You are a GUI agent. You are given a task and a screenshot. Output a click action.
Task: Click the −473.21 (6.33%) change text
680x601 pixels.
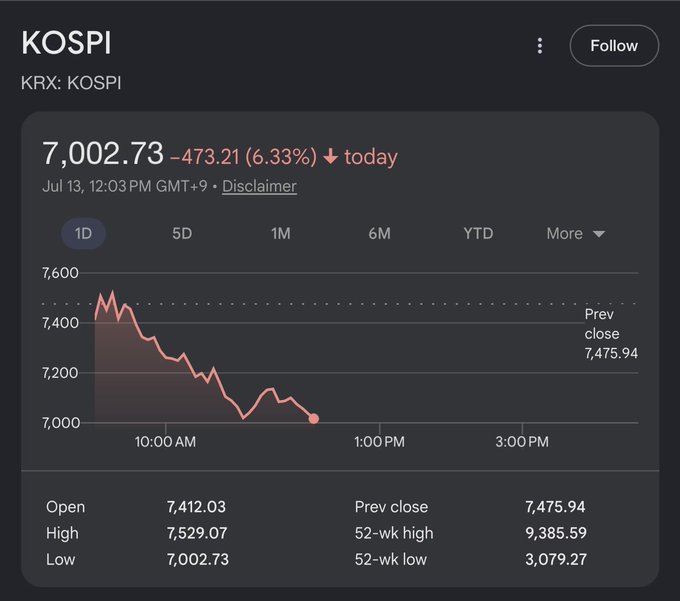pyautogui.click(x=243, y=157)
